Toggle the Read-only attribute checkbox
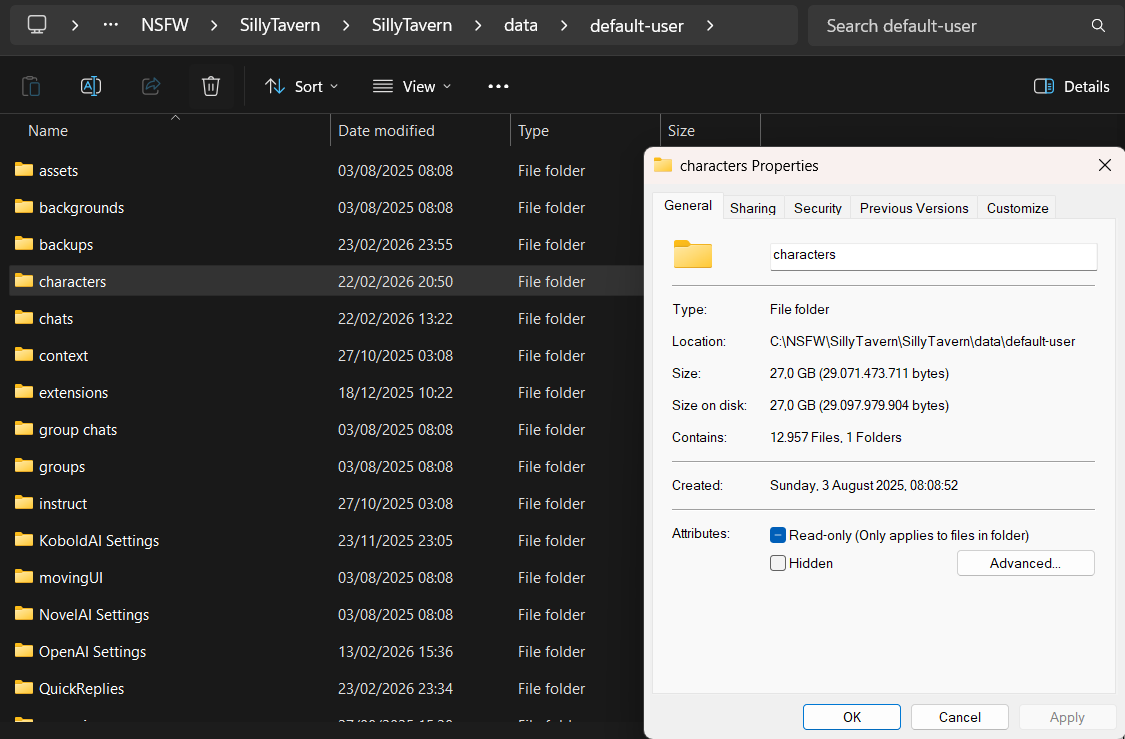Screen dimensions: 1125x739 pos(778,535)
